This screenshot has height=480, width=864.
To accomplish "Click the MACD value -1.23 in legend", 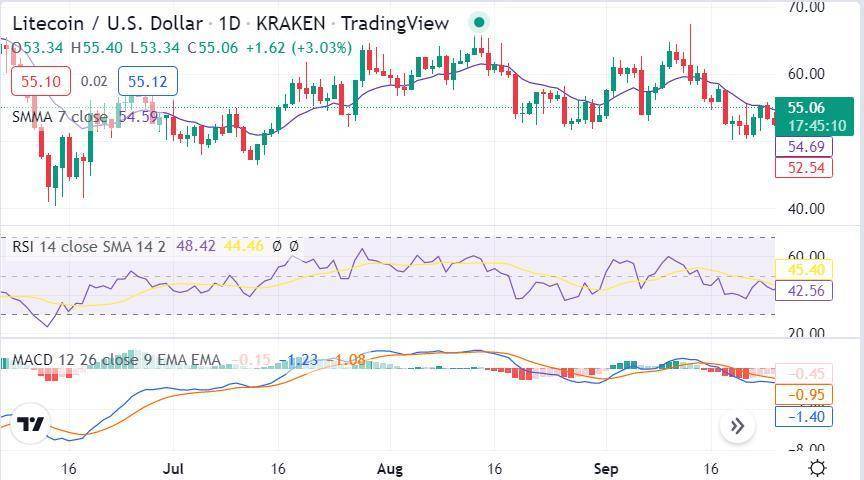I will (x=298, y=360).
